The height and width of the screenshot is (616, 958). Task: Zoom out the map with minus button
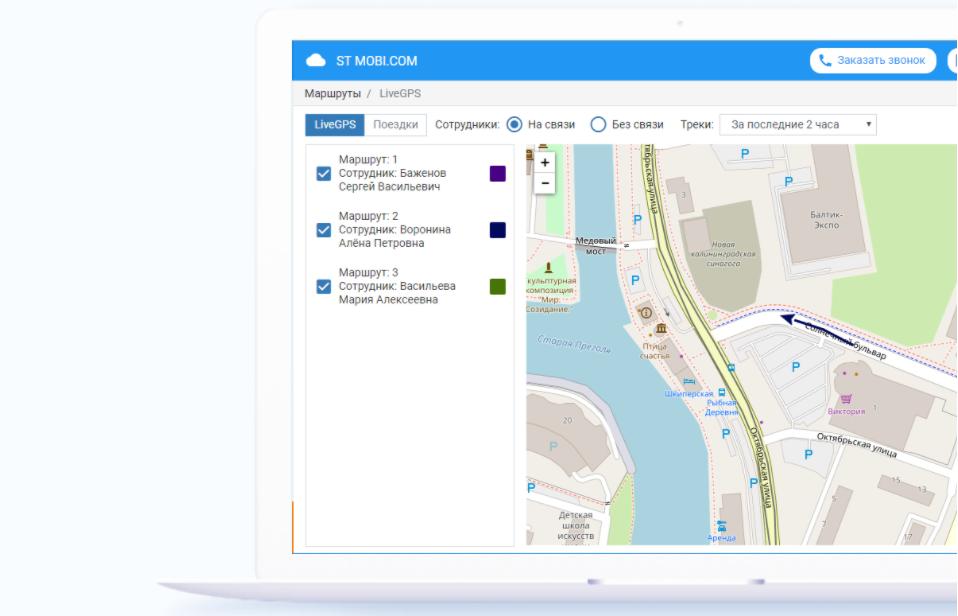(x=545, y=183)
